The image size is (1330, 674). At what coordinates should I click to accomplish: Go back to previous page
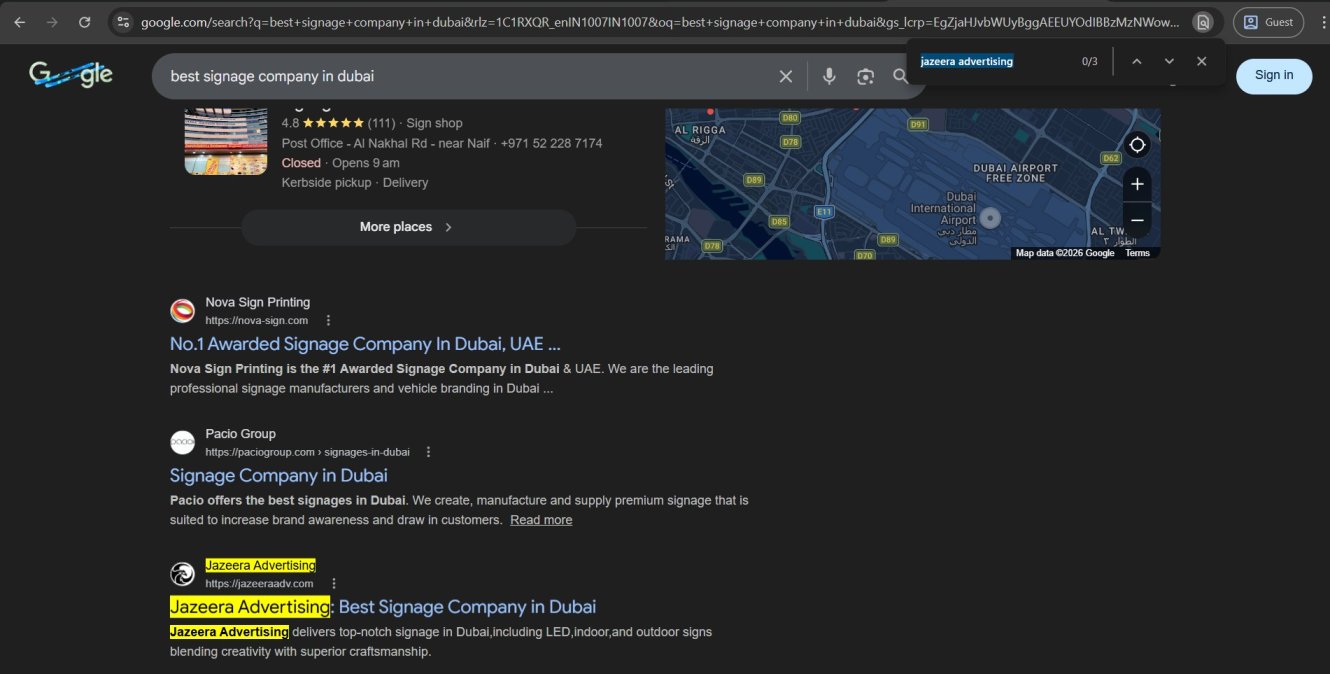pos(20,22)
